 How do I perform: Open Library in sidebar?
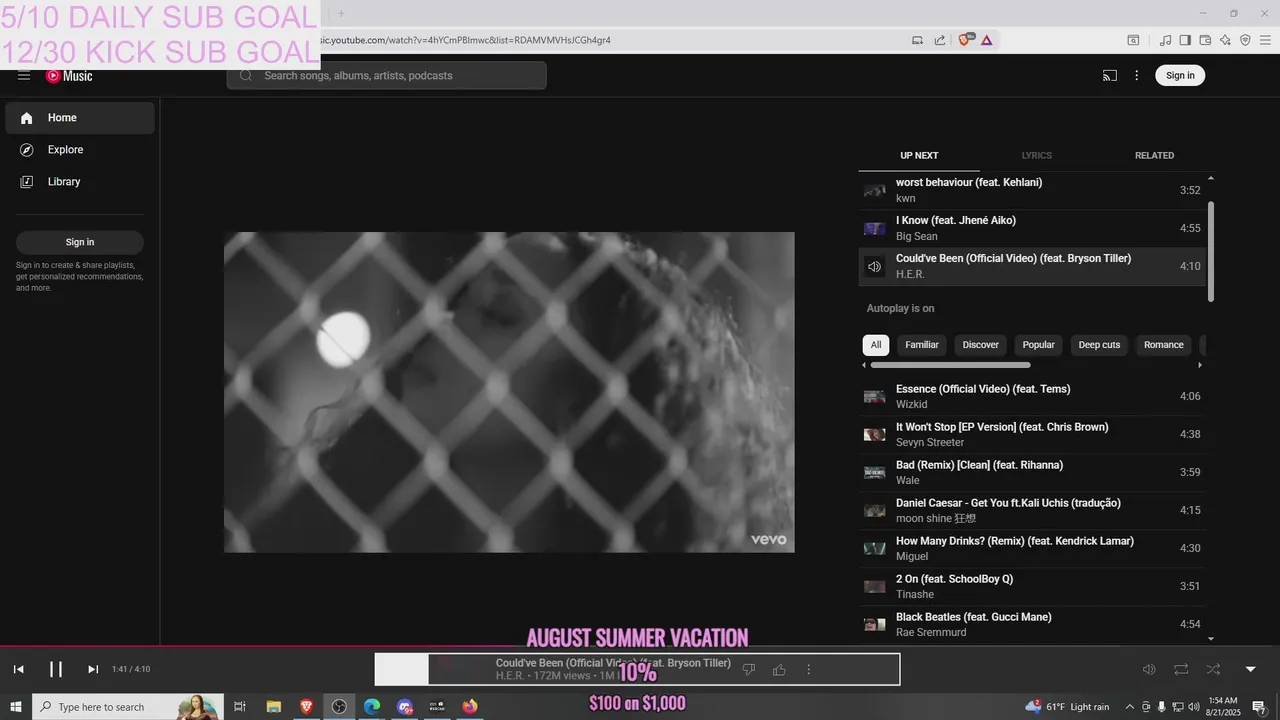[80, 182]
